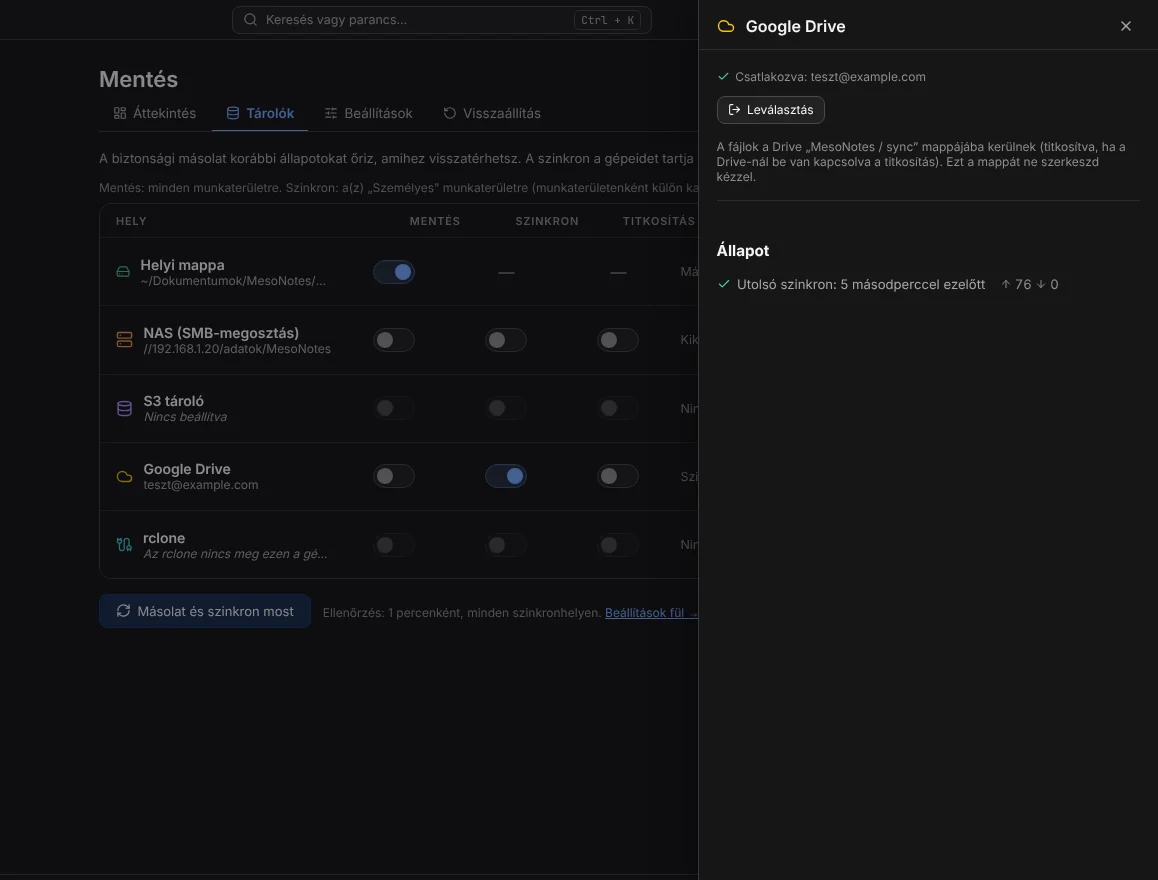
Task: Click the Másolat és szinkron most button
Action: pos(205,611)
